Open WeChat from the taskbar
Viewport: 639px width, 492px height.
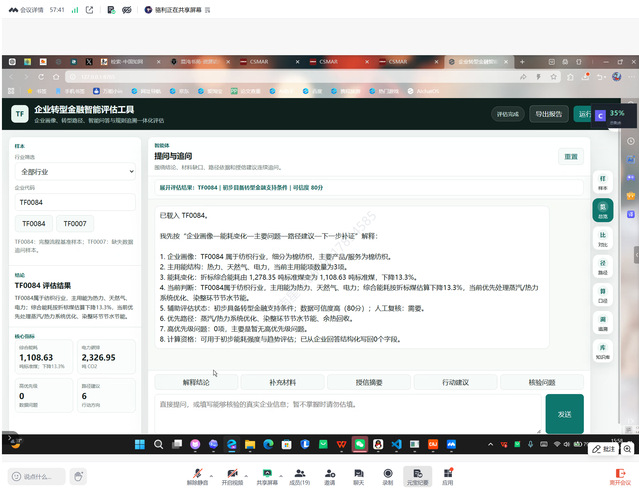tap(360, 444)
